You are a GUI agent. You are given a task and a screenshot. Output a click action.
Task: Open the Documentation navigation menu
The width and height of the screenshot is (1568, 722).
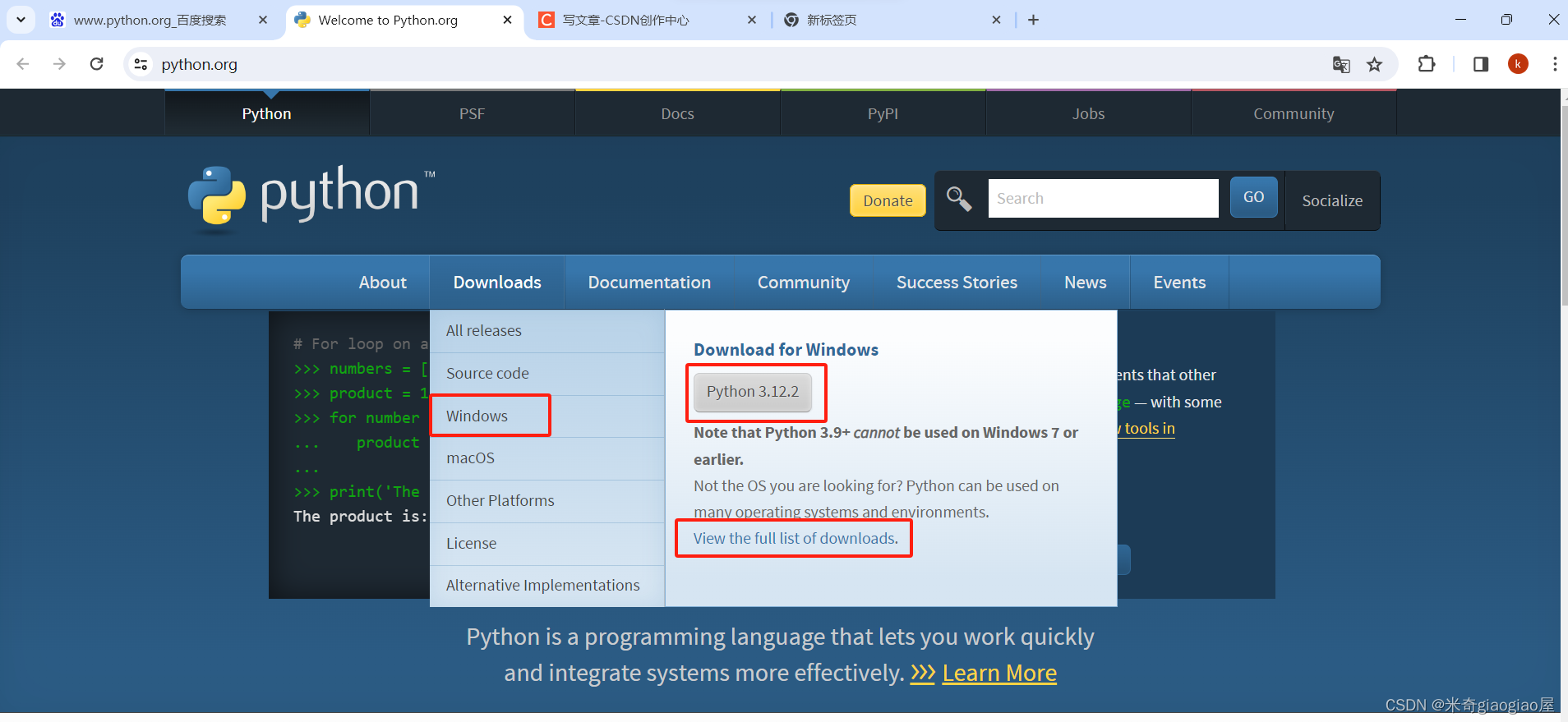[649, 282]
